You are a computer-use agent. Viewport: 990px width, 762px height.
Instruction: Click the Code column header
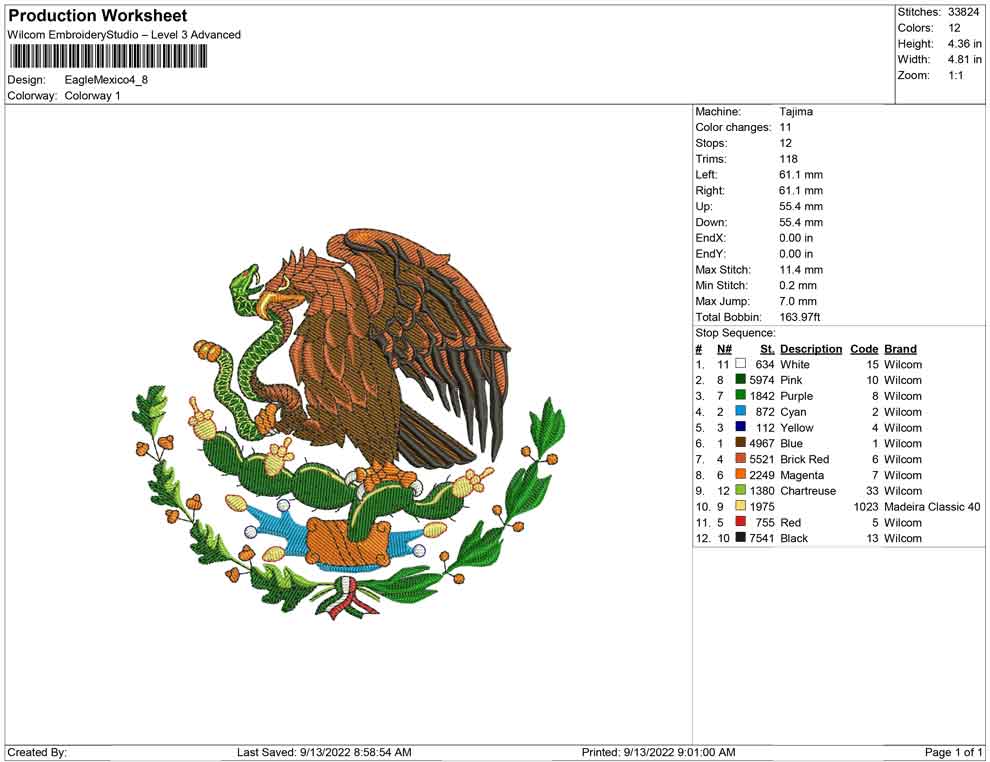pos(864,349)
